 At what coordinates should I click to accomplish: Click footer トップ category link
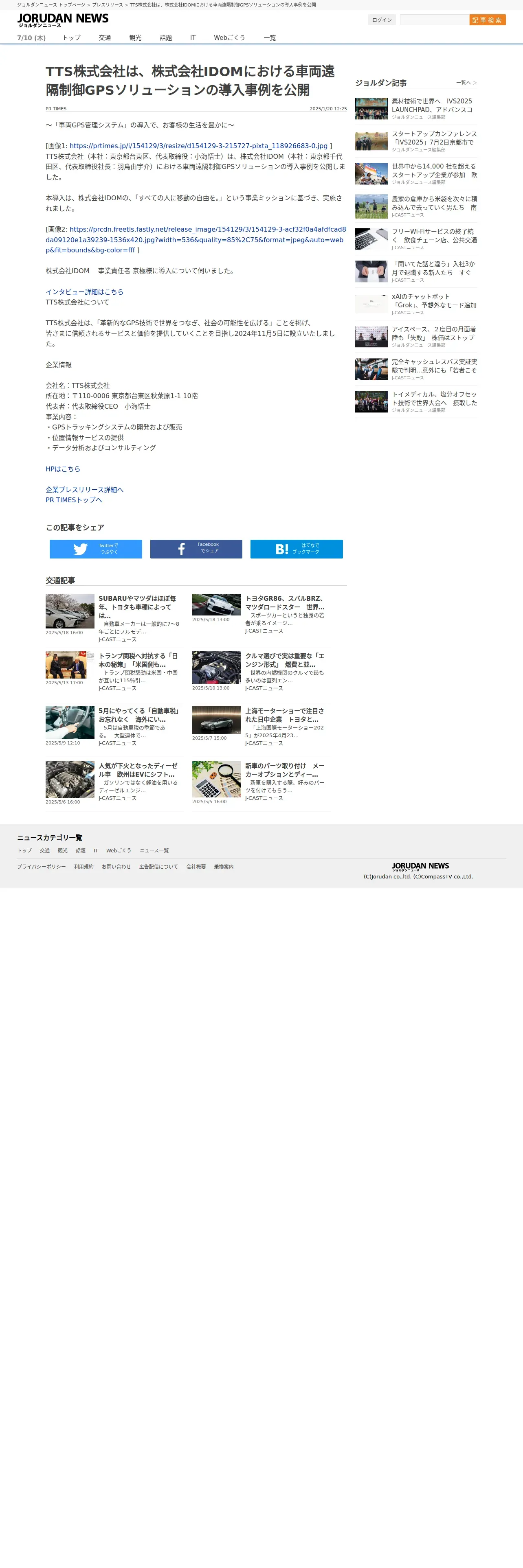point(24,850)
